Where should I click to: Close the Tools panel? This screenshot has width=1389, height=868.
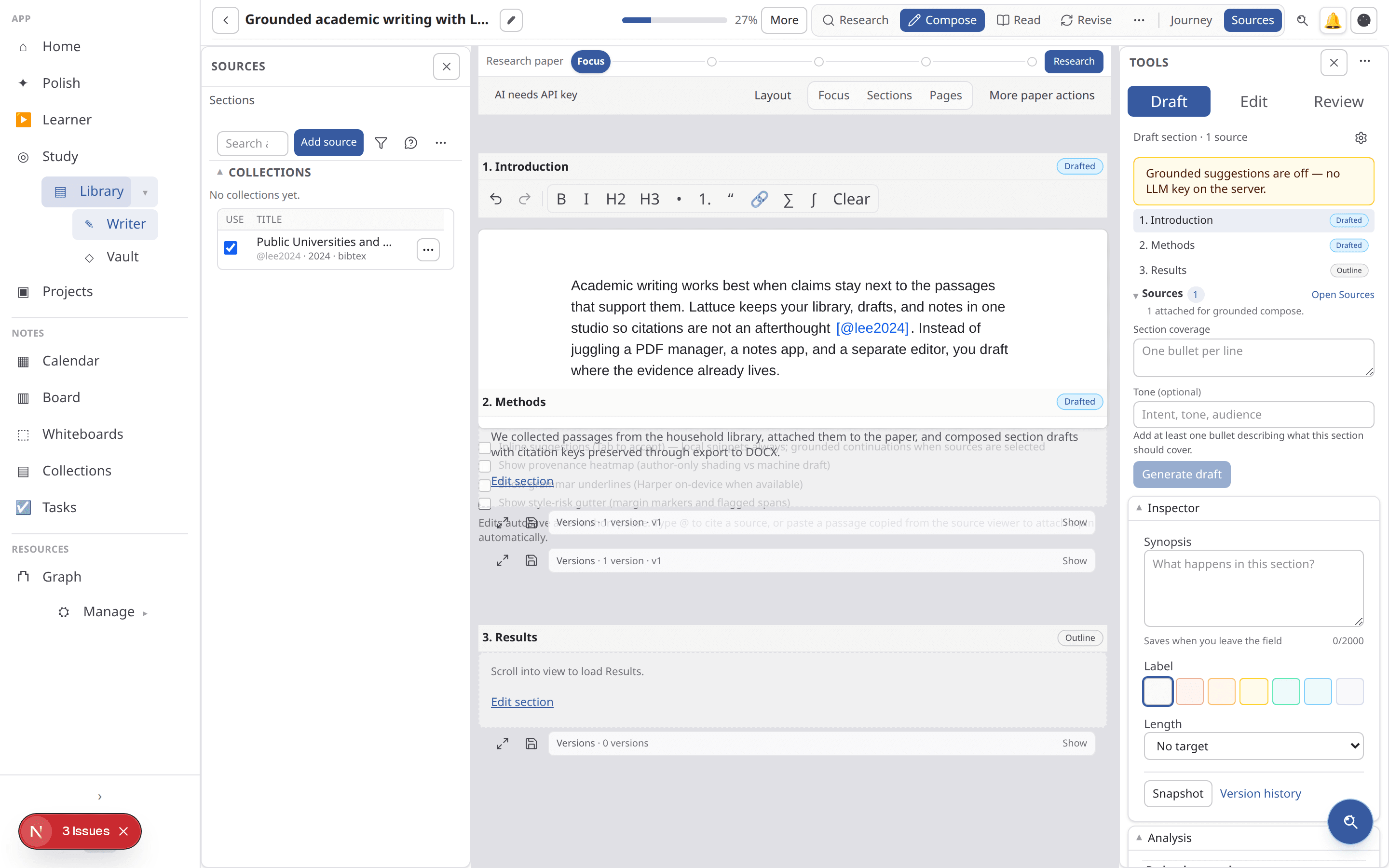point(1334,63)
